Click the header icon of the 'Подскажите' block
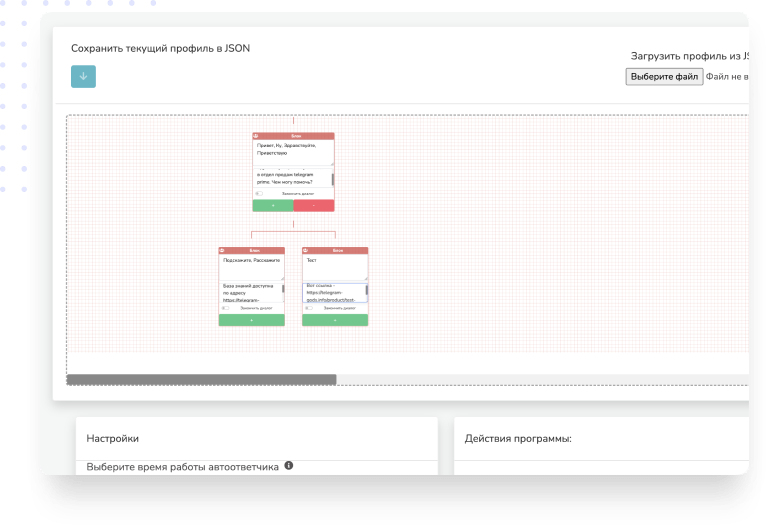This screenshot has width=766, height=525. (224, 250)
